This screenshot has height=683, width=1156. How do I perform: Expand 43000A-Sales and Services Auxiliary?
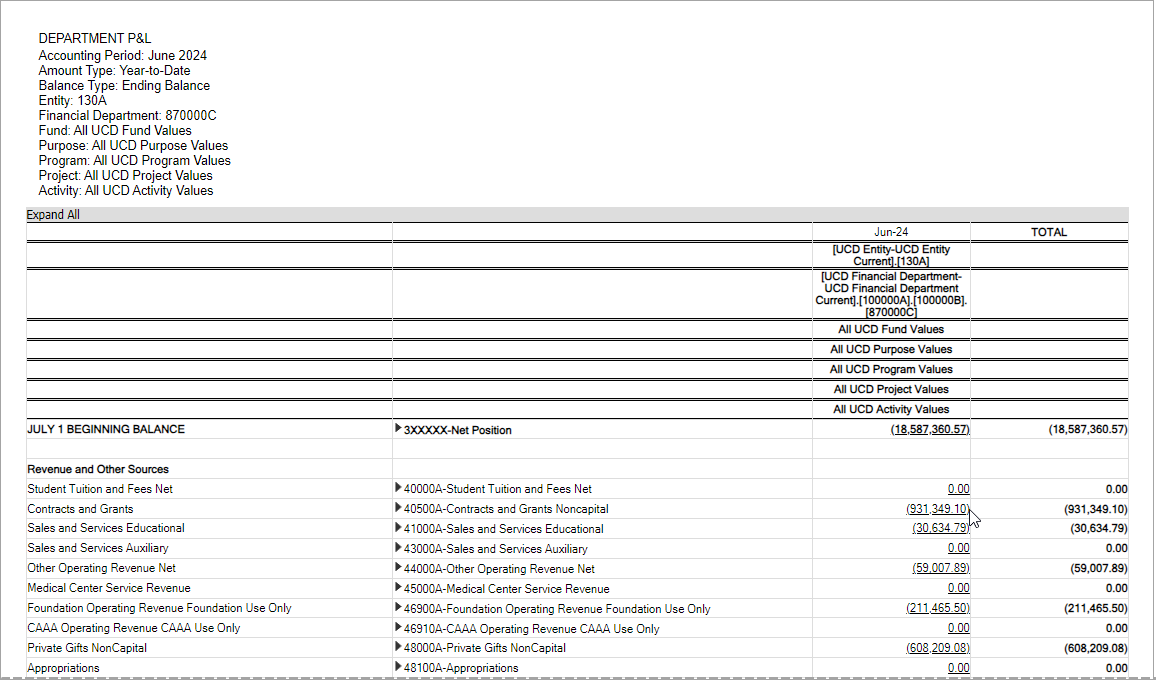(399, 548)
